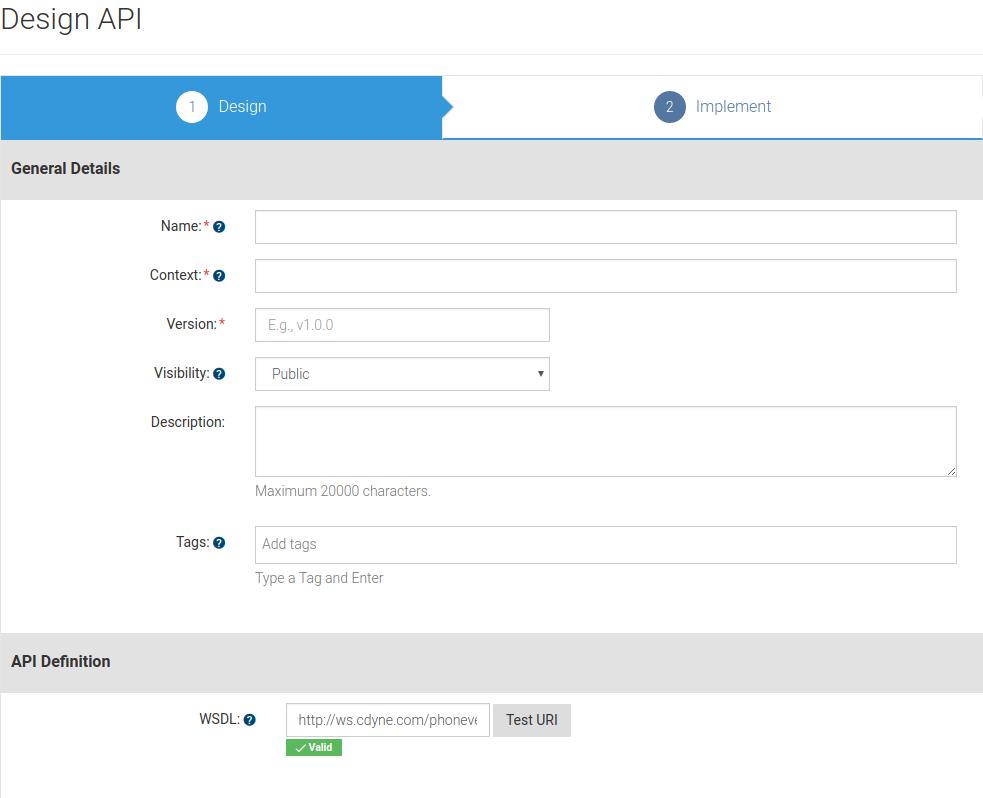This screenshot has height=798, width=983.
Task: Click the Visibility help icon
Action: 217,373
